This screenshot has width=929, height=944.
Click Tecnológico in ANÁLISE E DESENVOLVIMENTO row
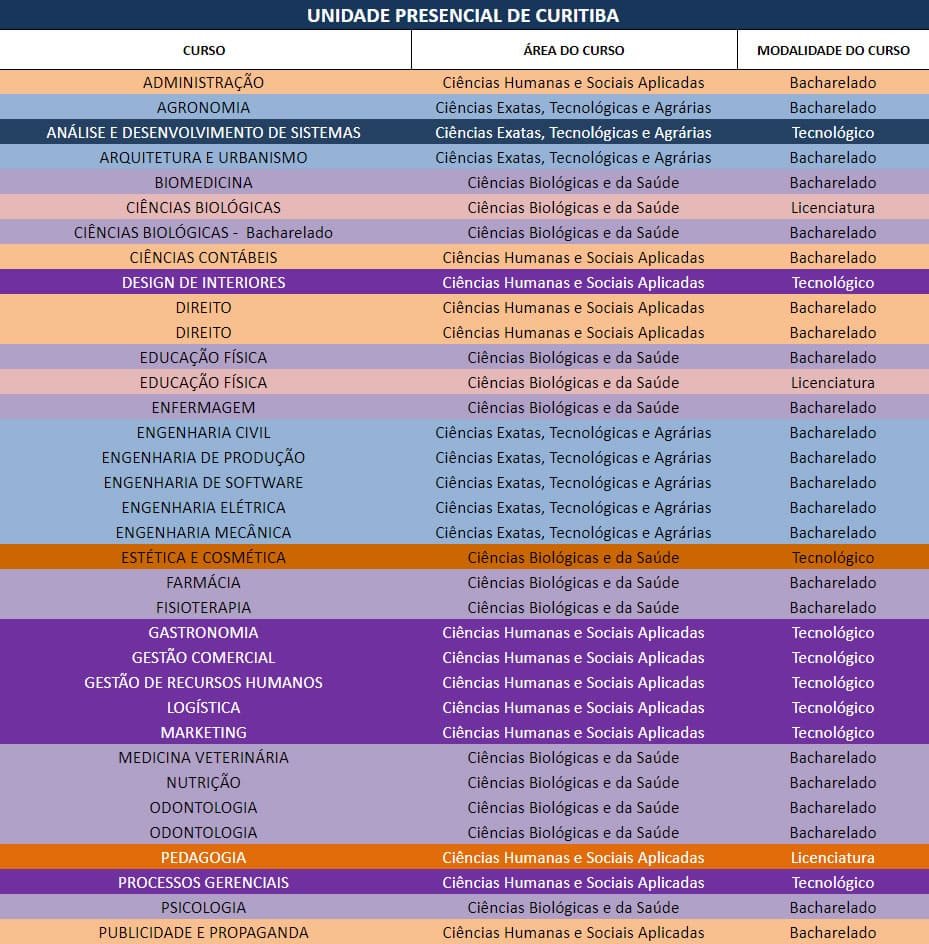(x=833, y=132)
